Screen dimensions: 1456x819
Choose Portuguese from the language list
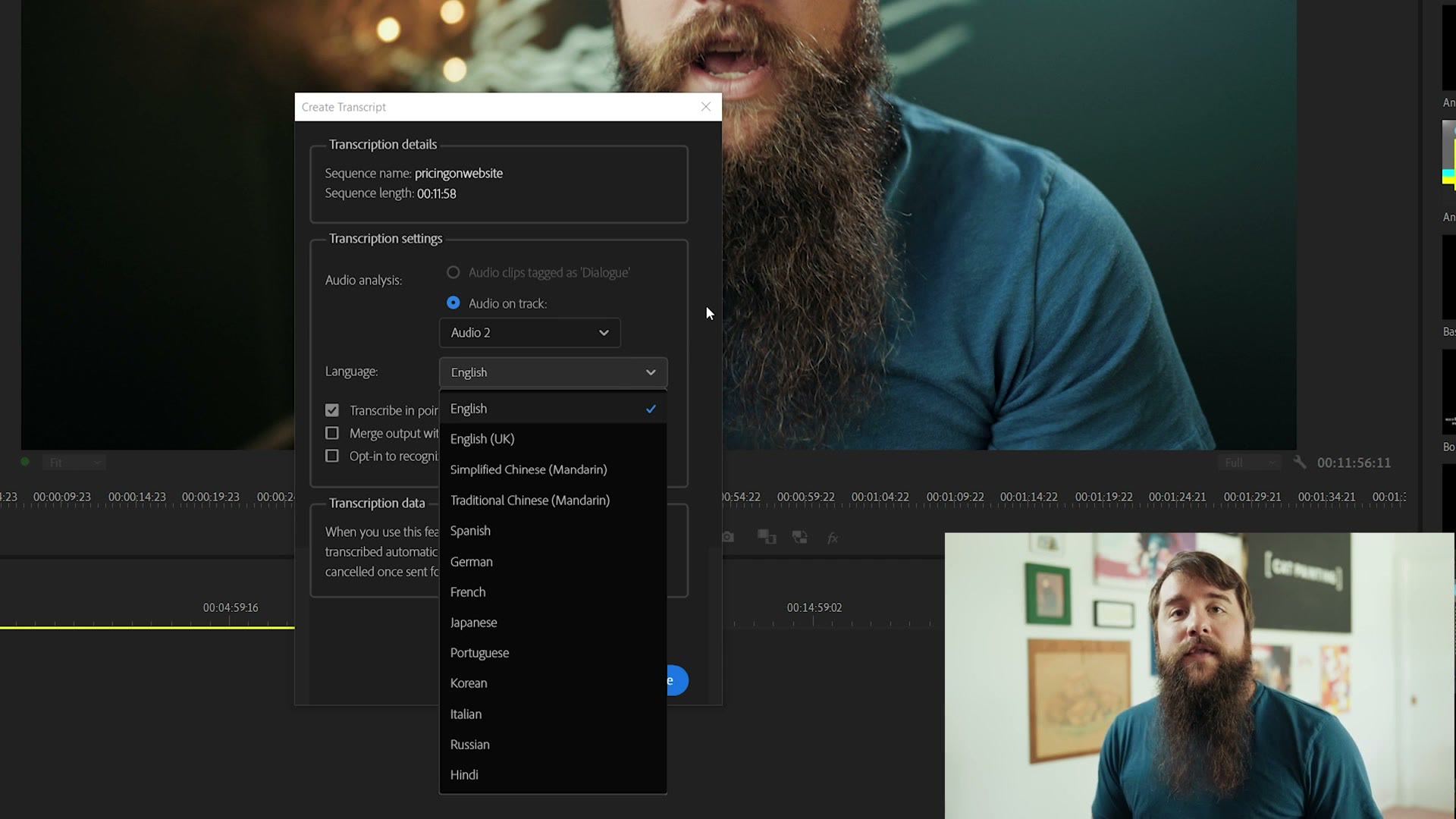[554, 653]
